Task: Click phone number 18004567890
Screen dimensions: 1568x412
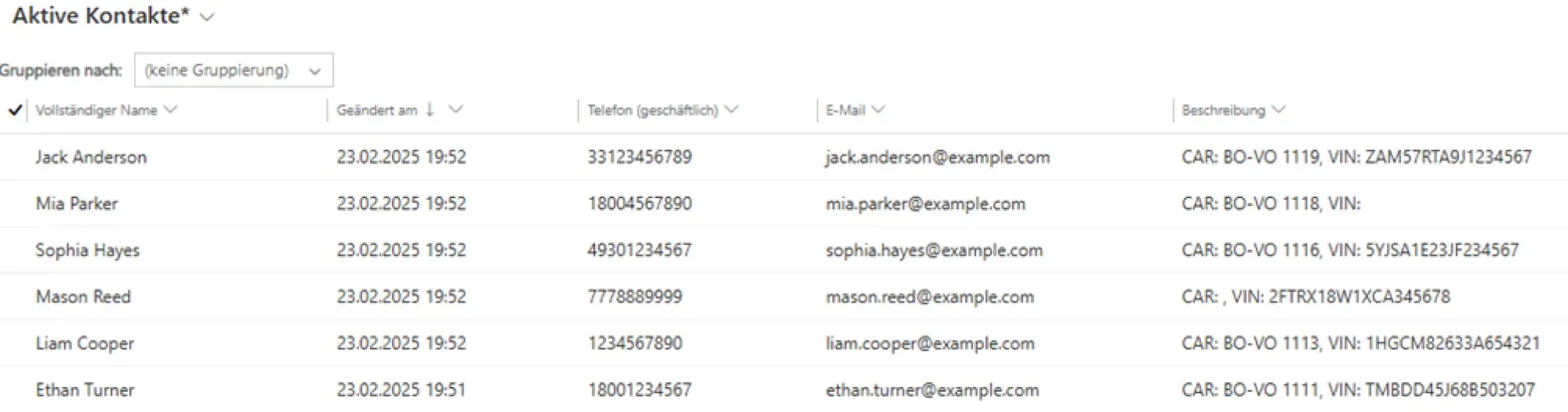Action: pyautogui.click(x=640, y=204)
